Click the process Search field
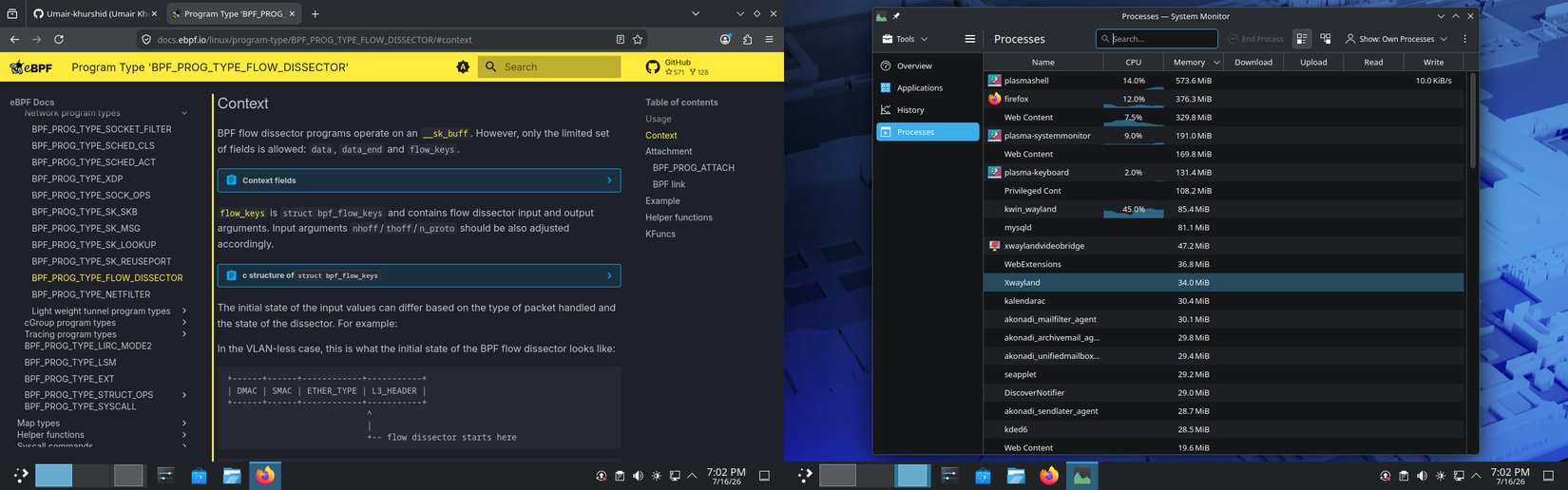The width and height of the screenshot is (1568, 490). click(1157, 39)
